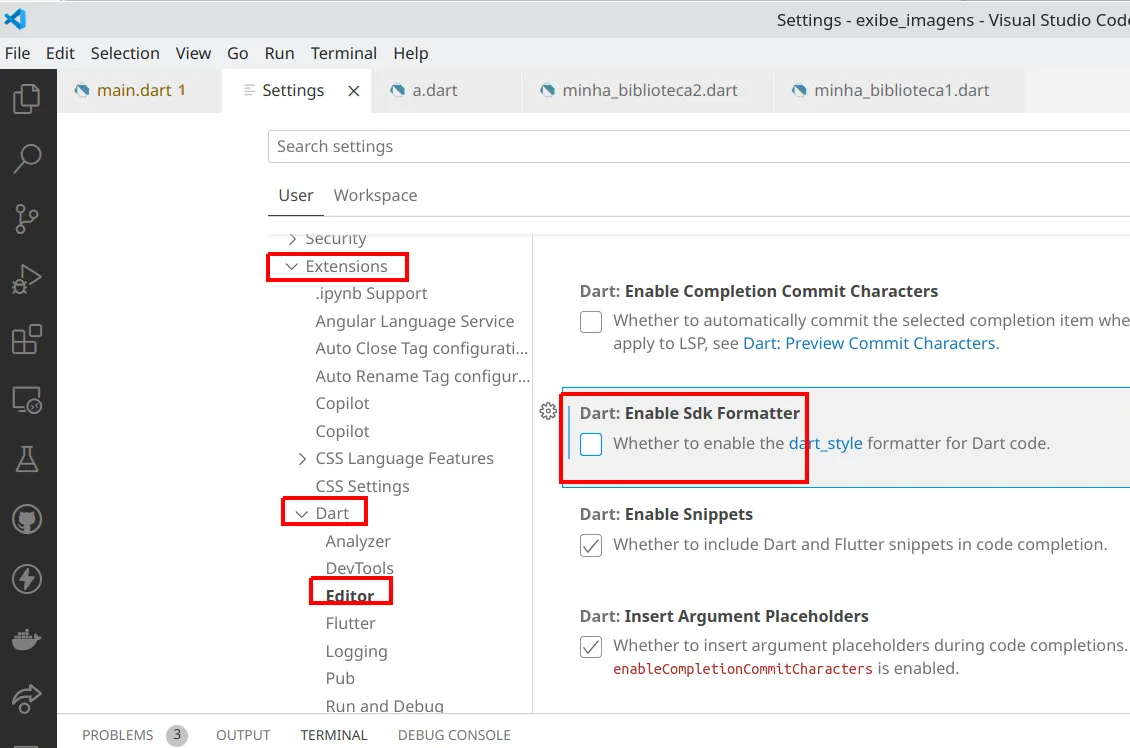Open the Search view in activity bar
The image size is (1130, 748).
(27, 159)
